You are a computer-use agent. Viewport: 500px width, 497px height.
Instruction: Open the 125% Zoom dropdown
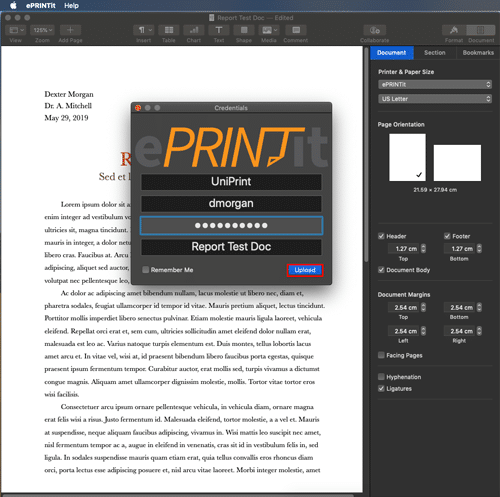click(x=42, y=30)
